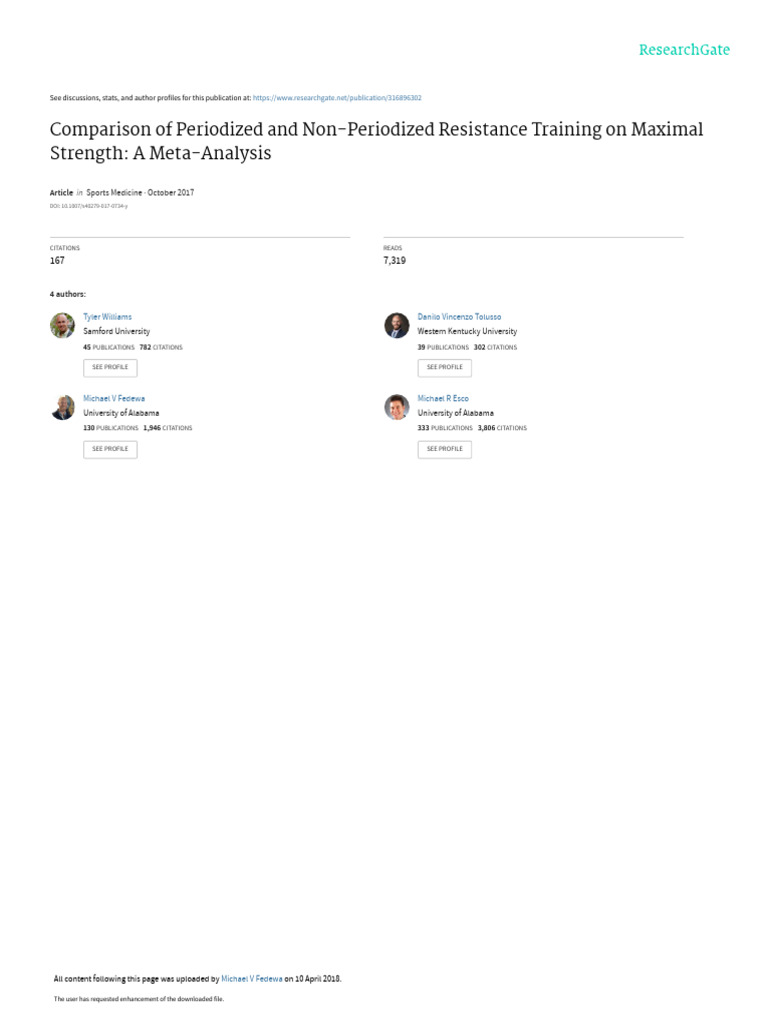
Task: Click the reads count 7,319
Action: click(394, 261)
